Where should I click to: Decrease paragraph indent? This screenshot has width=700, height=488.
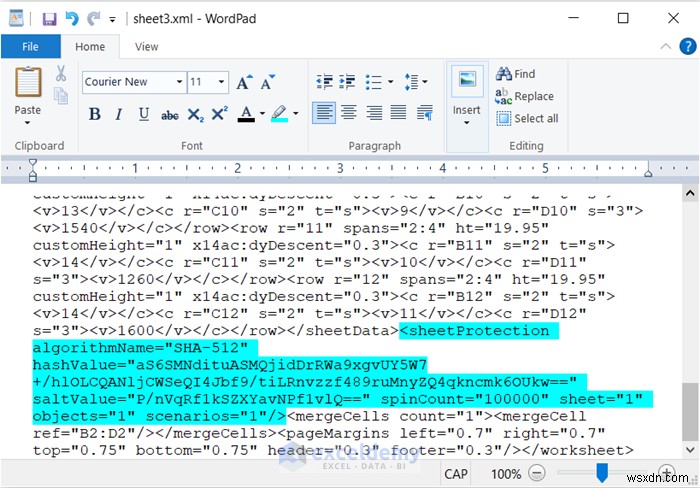click(325, 82)
